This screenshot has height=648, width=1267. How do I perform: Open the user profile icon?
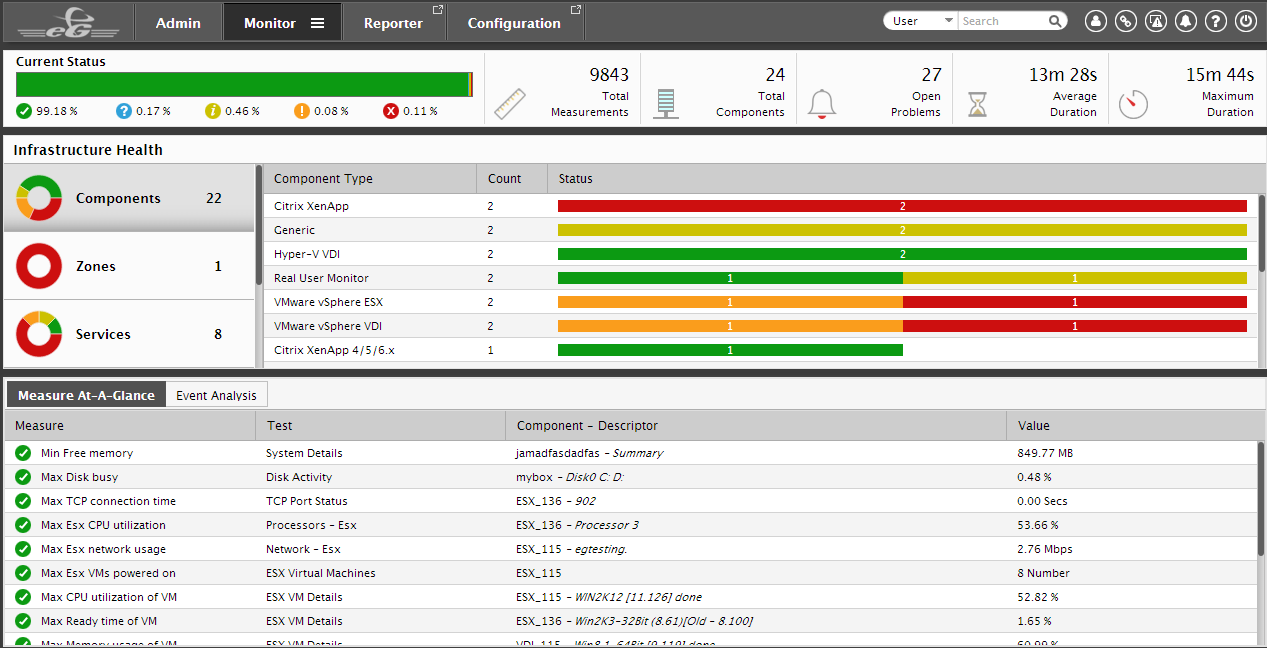click(1096, 21)
